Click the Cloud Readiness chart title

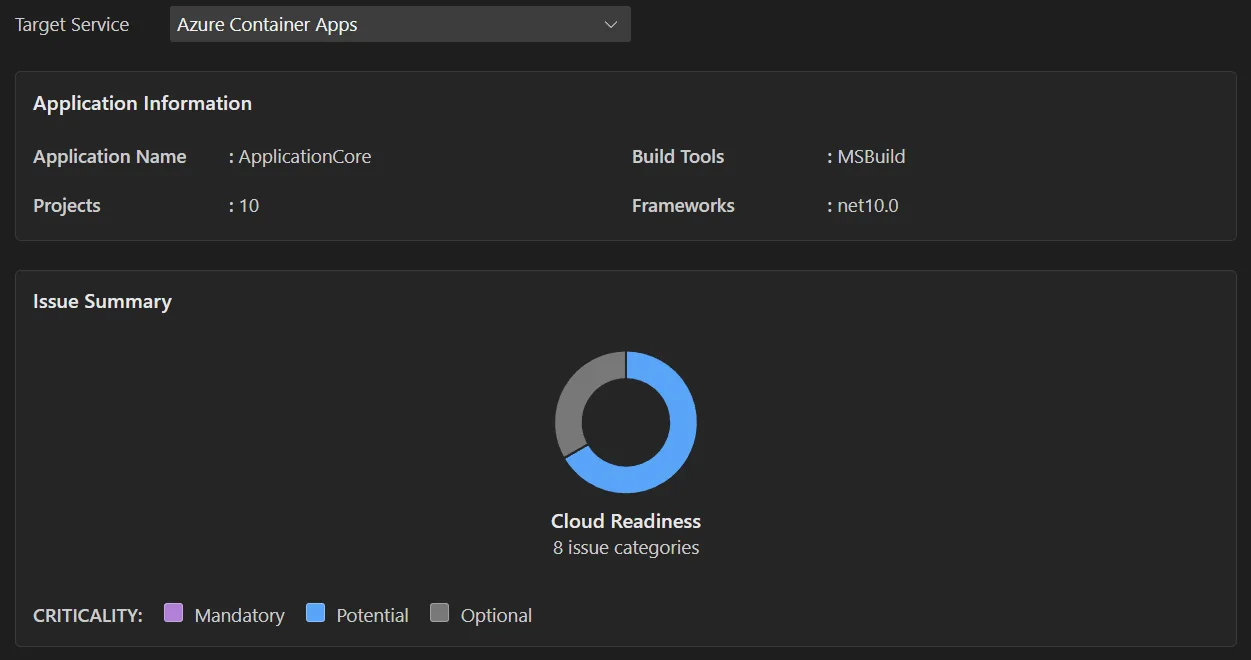tap(626, 521)
